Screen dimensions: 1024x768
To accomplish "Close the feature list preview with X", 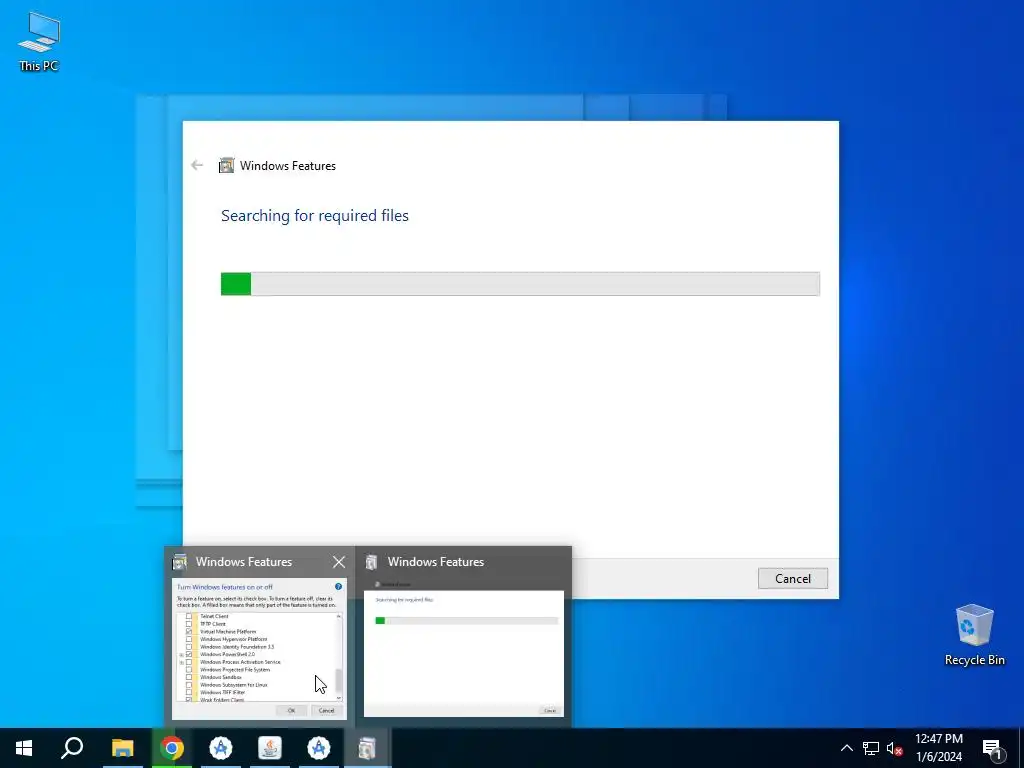I will point(339,562).
